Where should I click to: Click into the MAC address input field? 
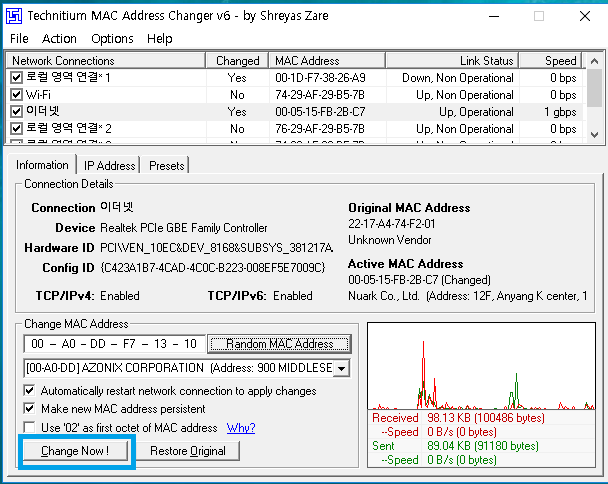coord(114,344)
